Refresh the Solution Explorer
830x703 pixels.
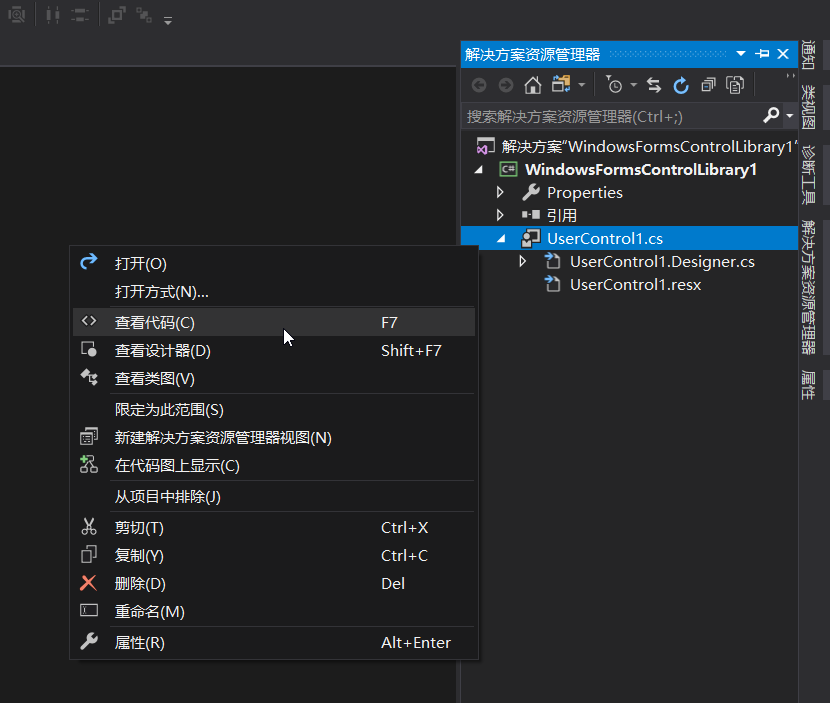[x=681, y=85]
